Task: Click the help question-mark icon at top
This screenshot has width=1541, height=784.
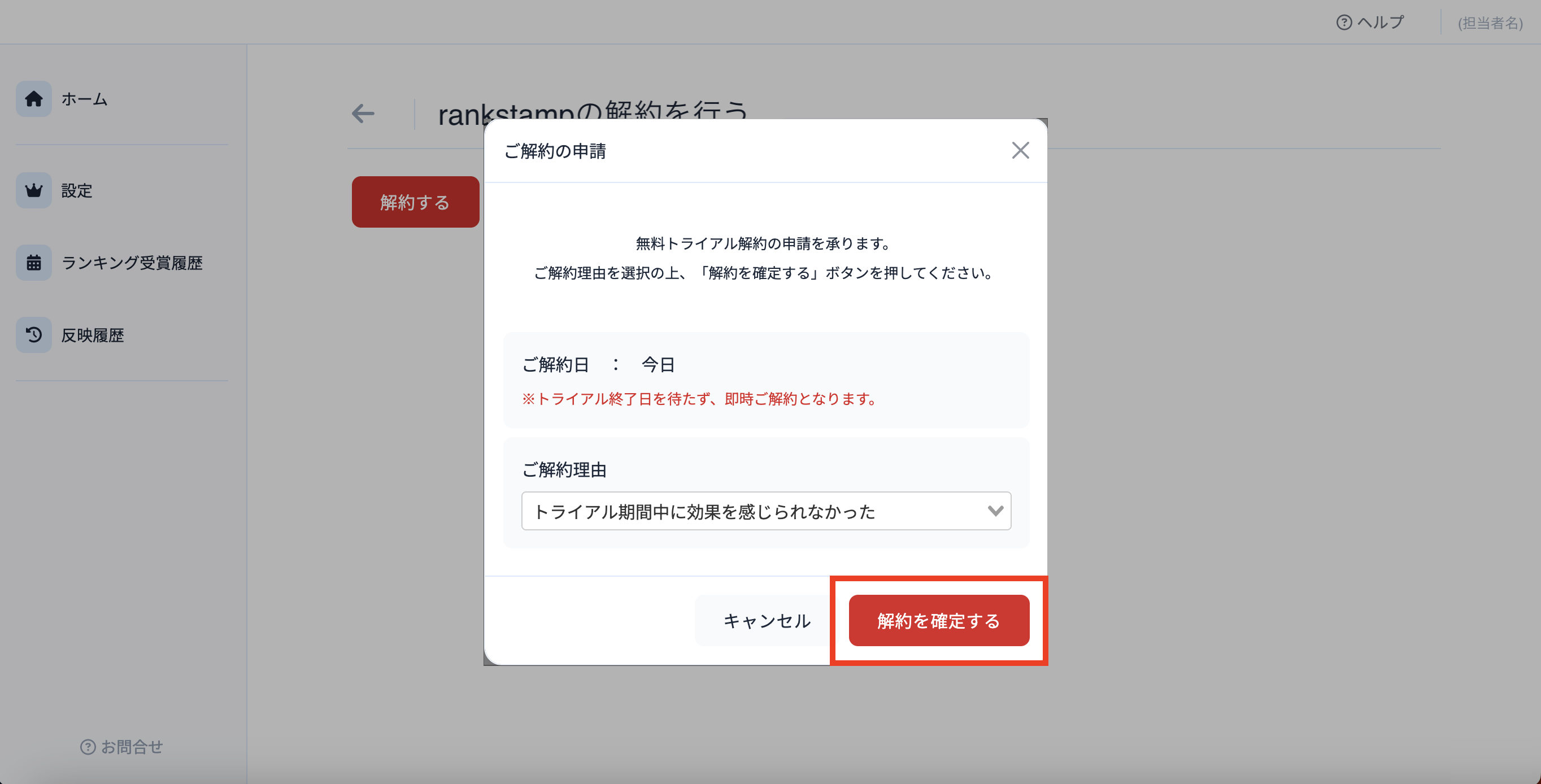Action: [x=1344, y=23]
